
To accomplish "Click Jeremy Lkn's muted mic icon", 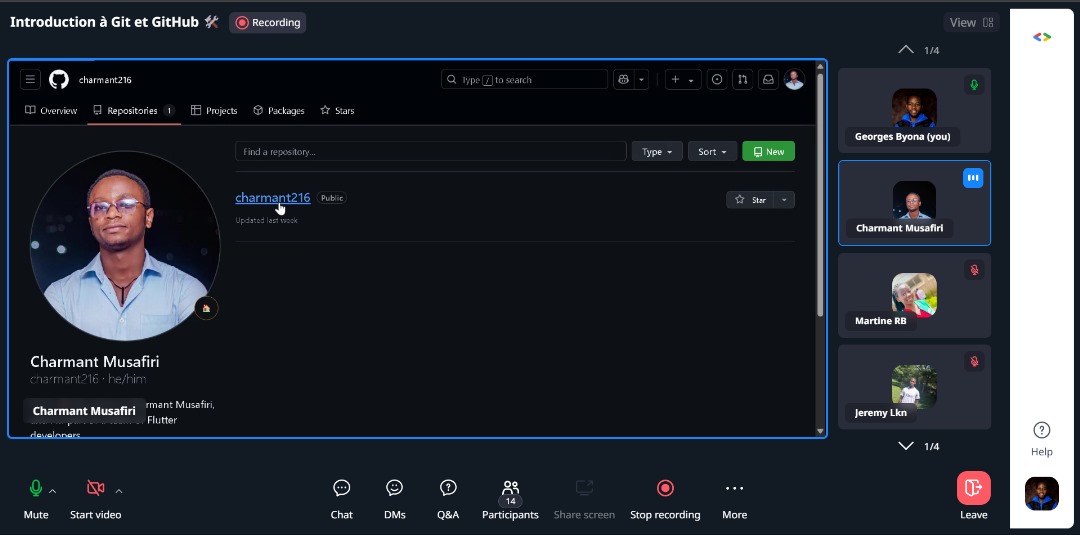I will point(974,361).
